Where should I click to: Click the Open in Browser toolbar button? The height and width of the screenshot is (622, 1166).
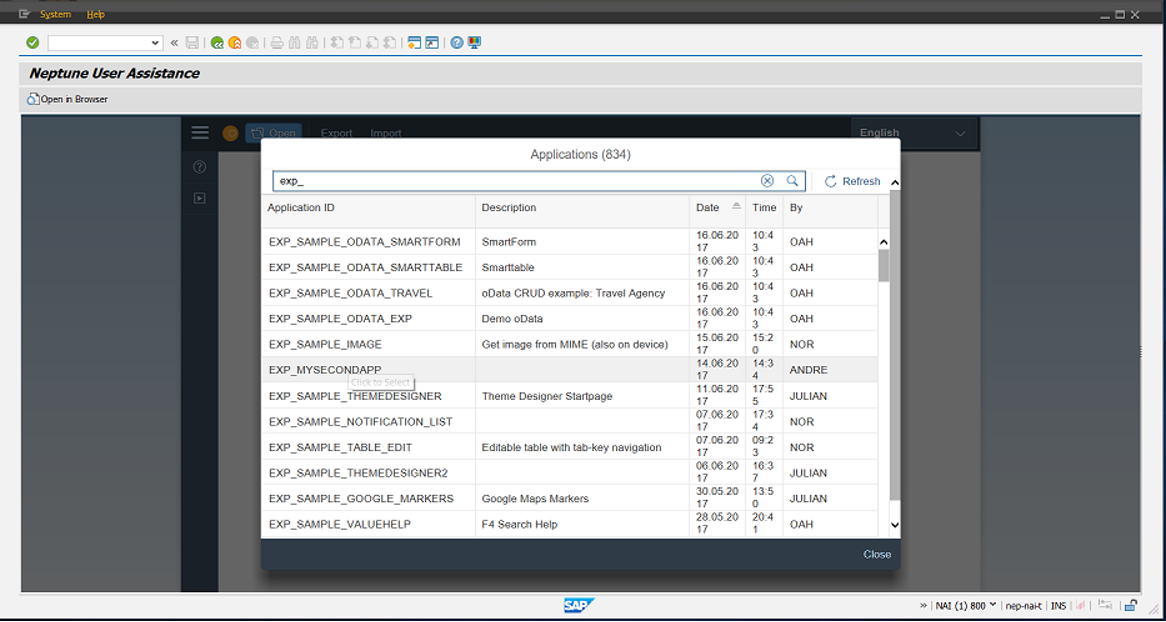point(68,99)
